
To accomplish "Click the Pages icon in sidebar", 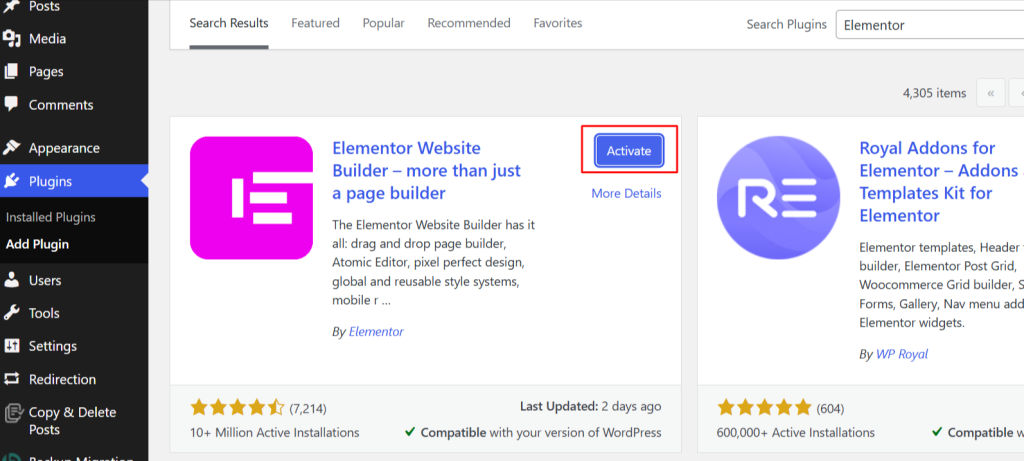I will click(x=11, y=71).
